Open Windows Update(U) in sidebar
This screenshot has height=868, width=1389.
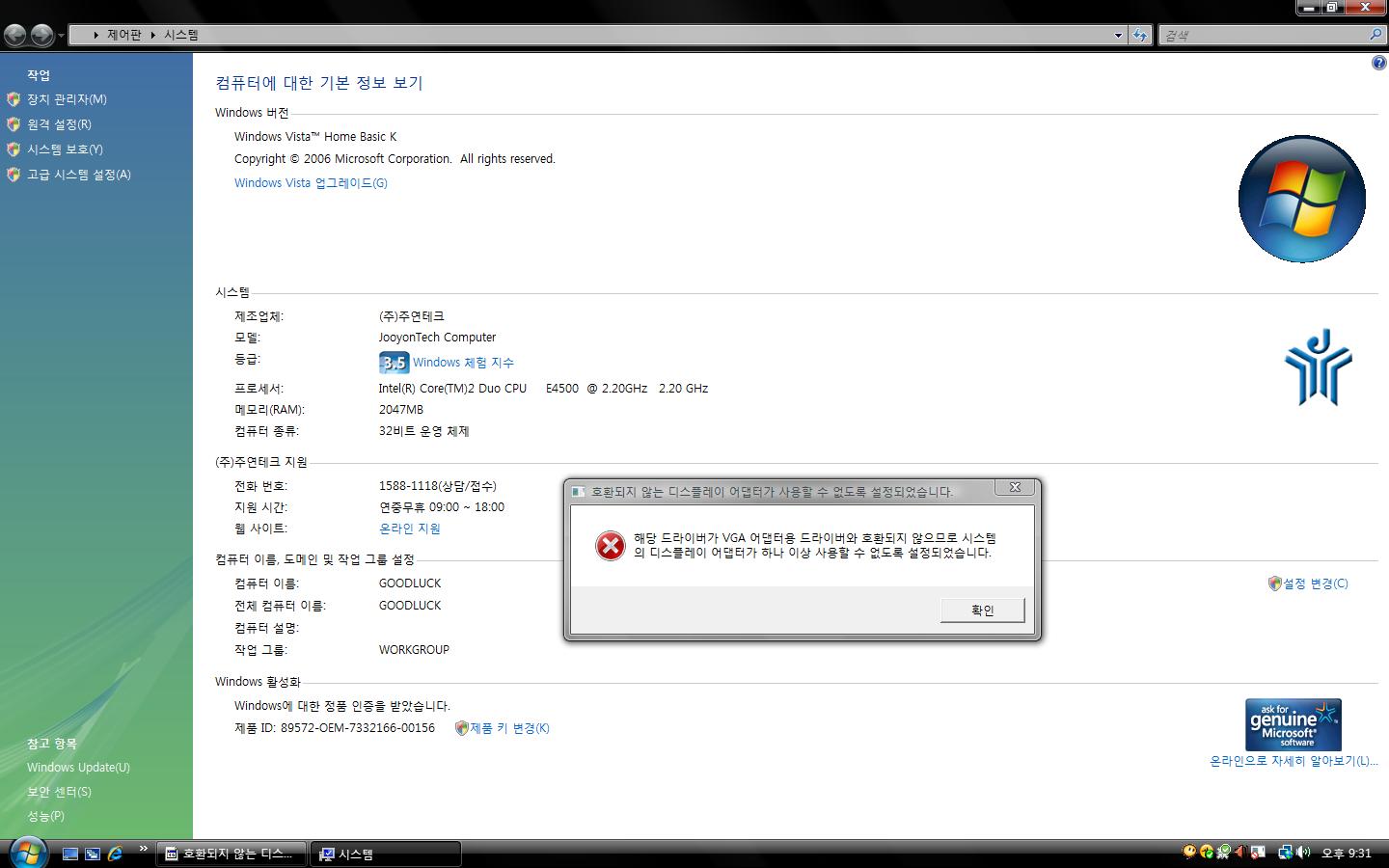(78, 768)
